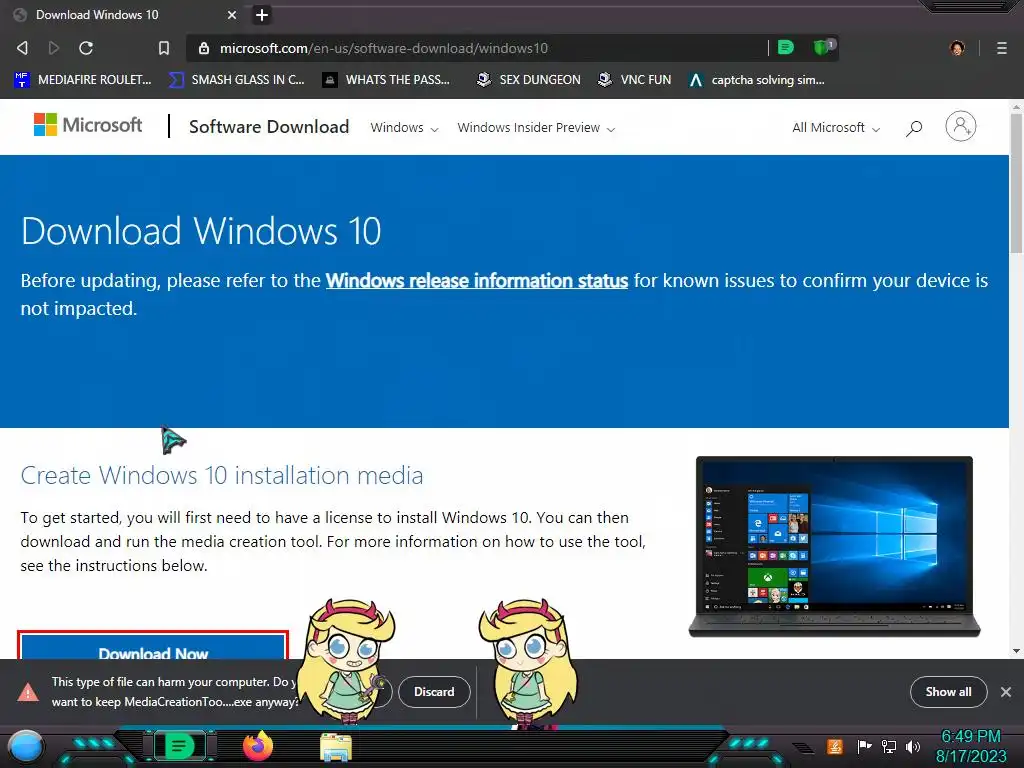Click the Show all downloads button
The width and height of the screenshot is (1024, 768).
[x=948, y=692]
